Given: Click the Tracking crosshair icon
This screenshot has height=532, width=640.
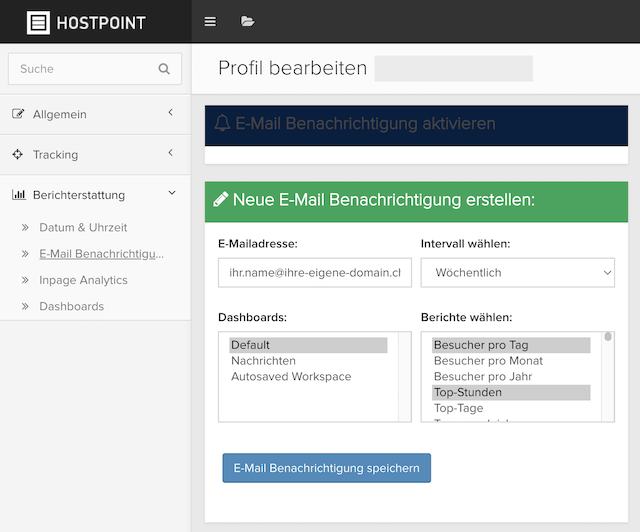Looking at the screenshot, I should tap(18, 154).
